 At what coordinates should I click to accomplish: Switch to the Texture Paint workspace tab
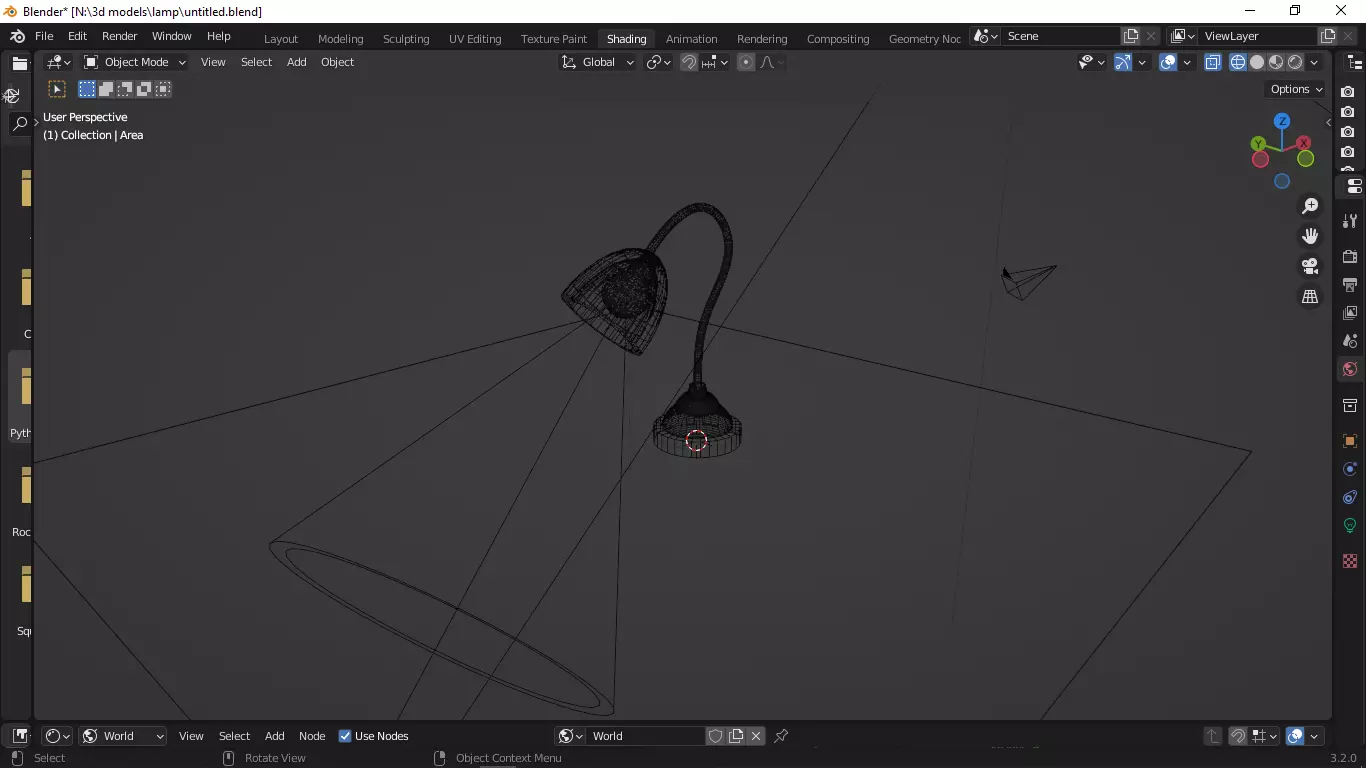click(554, 39)
